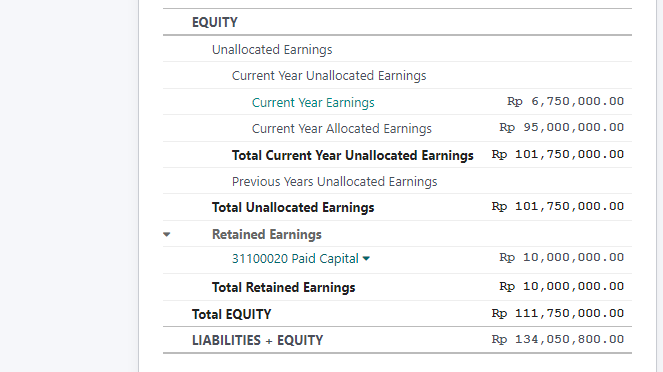
Task: Click the Total EQUITY row label
Action: point(231,314)
